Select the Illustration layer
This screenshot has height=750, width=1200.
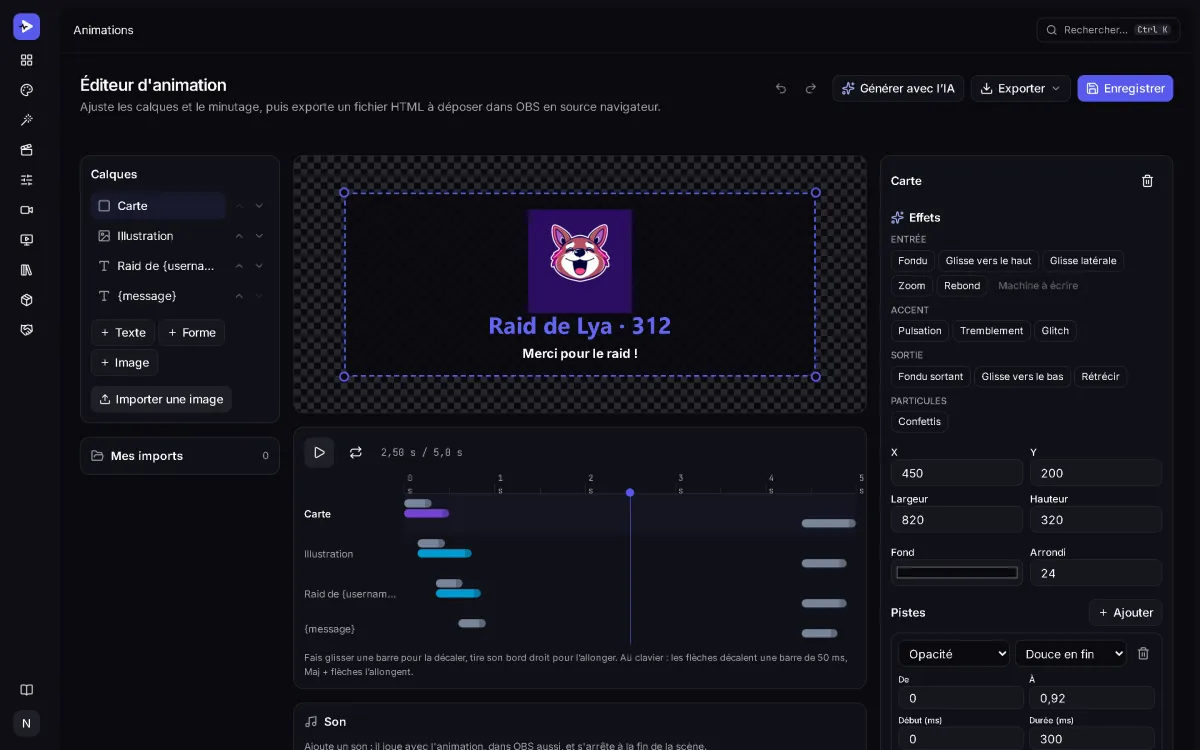(158, 236)
